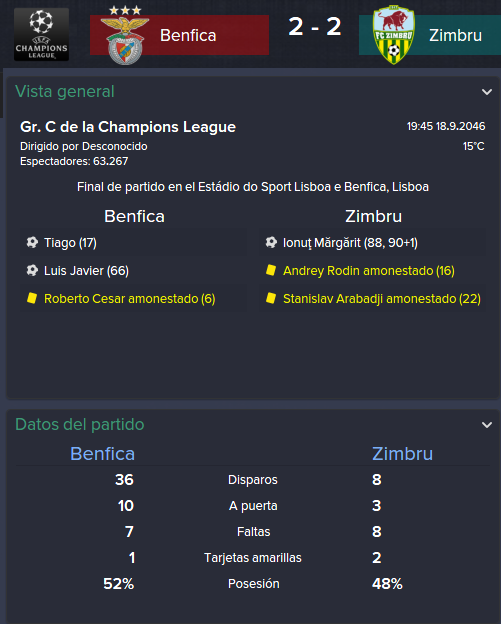Click the Champions League logo
Screen dimensions: 501x624
(x=41, y=34)
